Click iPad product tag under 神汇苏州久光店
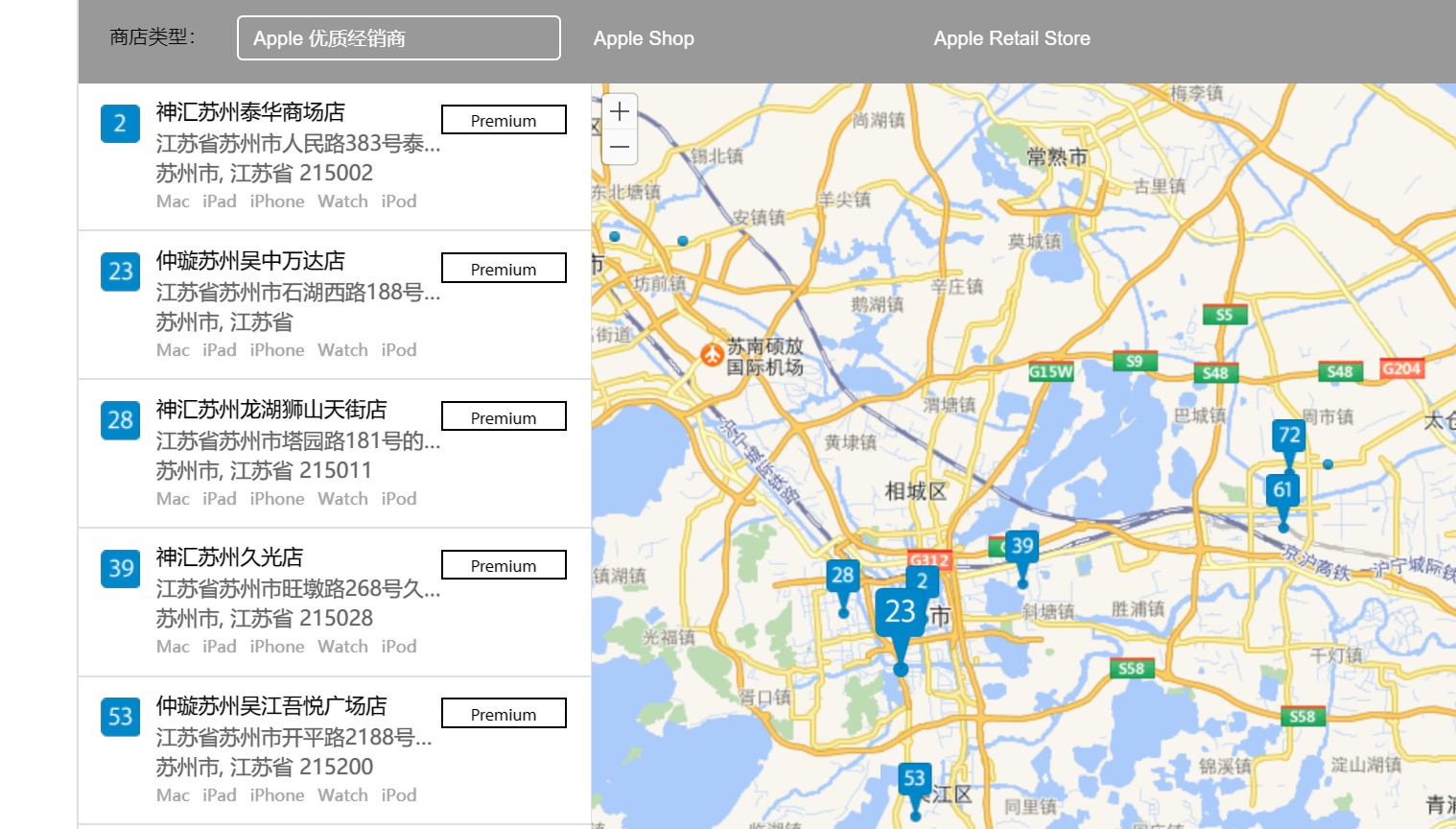Image resolution: width=1456 pixels, height=829 pixels. (x=220, y=647)
